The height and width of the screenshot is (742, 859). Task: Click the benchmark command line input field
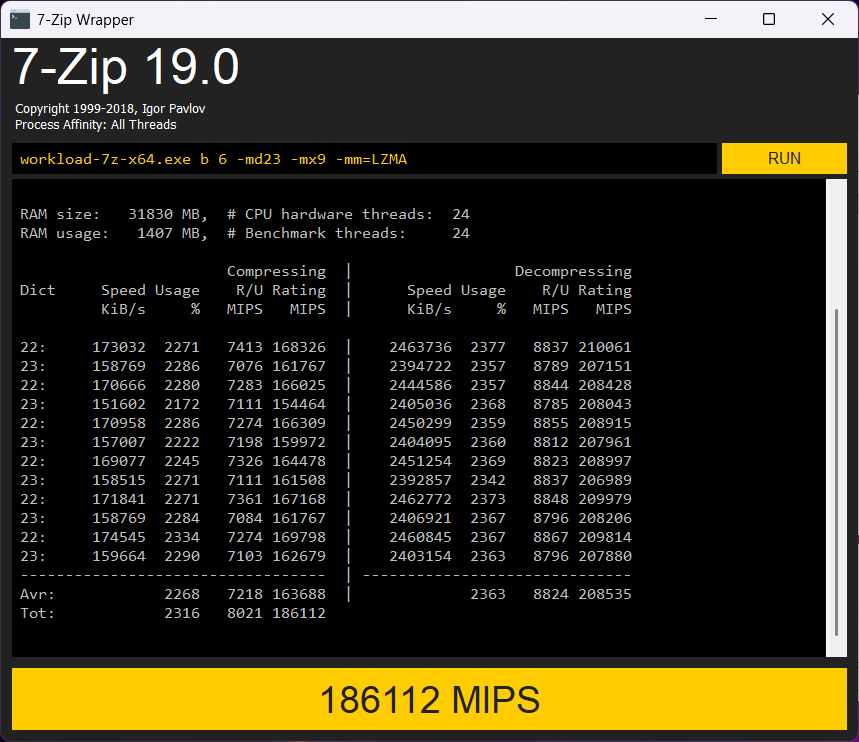point(364,159)
